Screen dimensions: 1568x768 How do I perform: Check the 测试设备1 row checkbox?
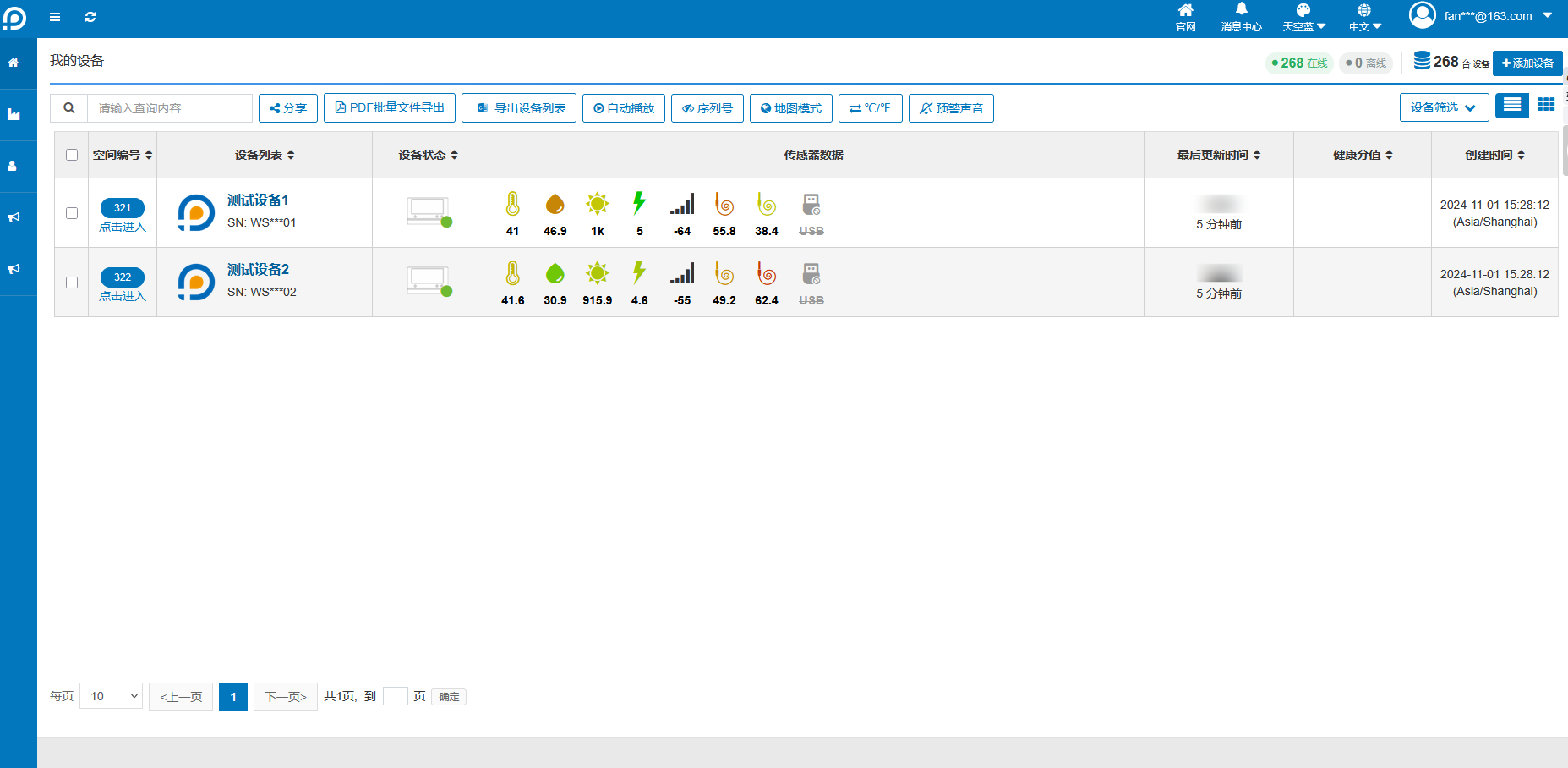click(72, 213)
